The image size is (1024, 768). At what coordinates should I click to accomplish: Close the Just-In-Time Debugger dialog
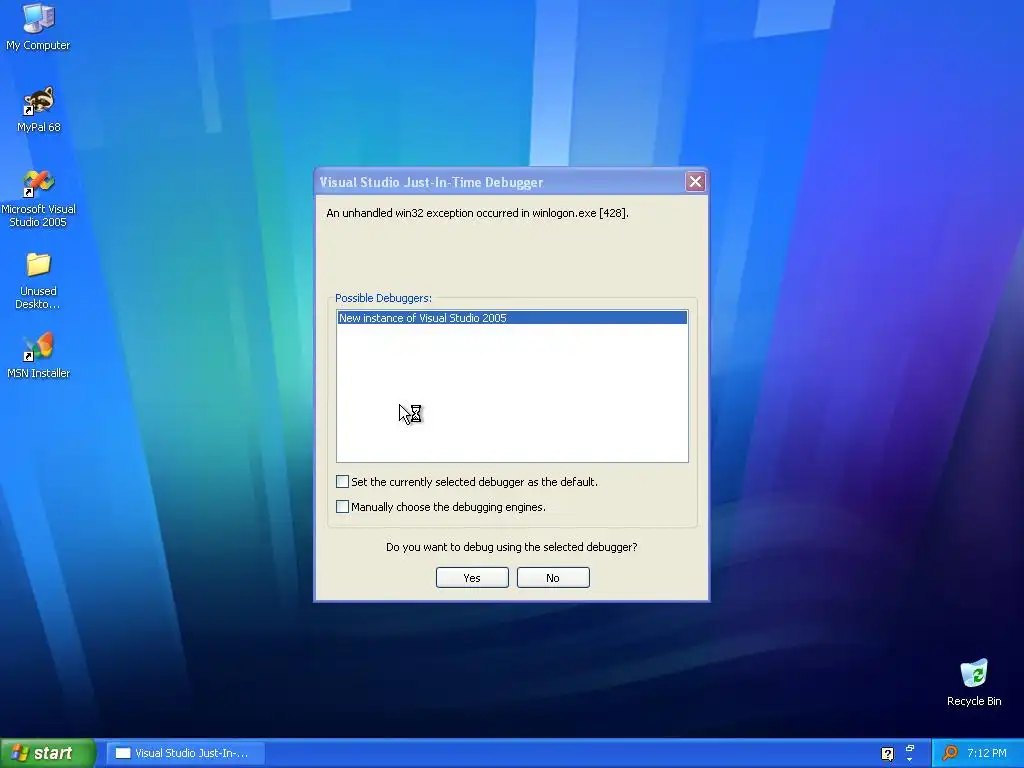(696, 182)
